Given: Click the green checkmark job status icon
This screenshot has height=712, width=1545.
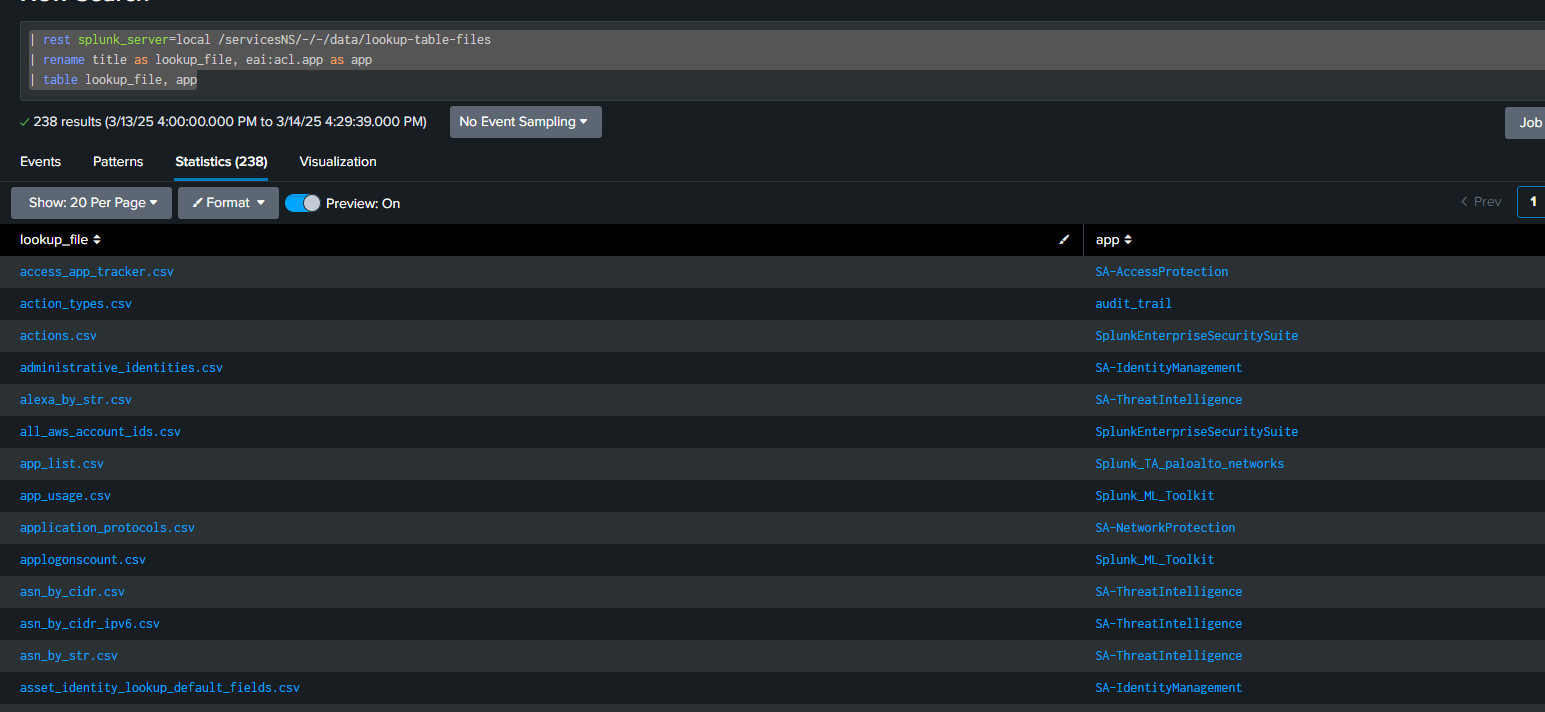Looking at the screenshot, I should (x=25, y=122).
